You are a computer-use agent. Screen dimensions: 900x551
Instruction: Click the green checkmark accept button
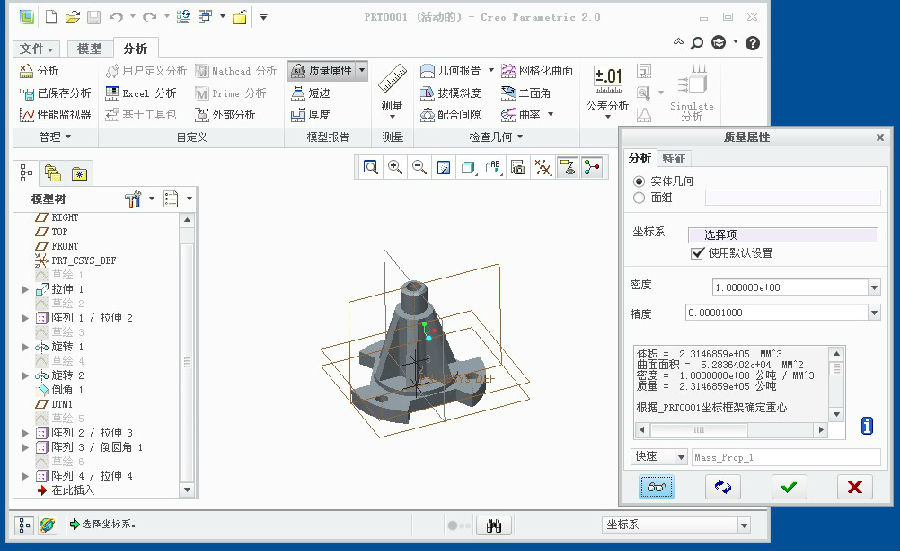point(789,487)
